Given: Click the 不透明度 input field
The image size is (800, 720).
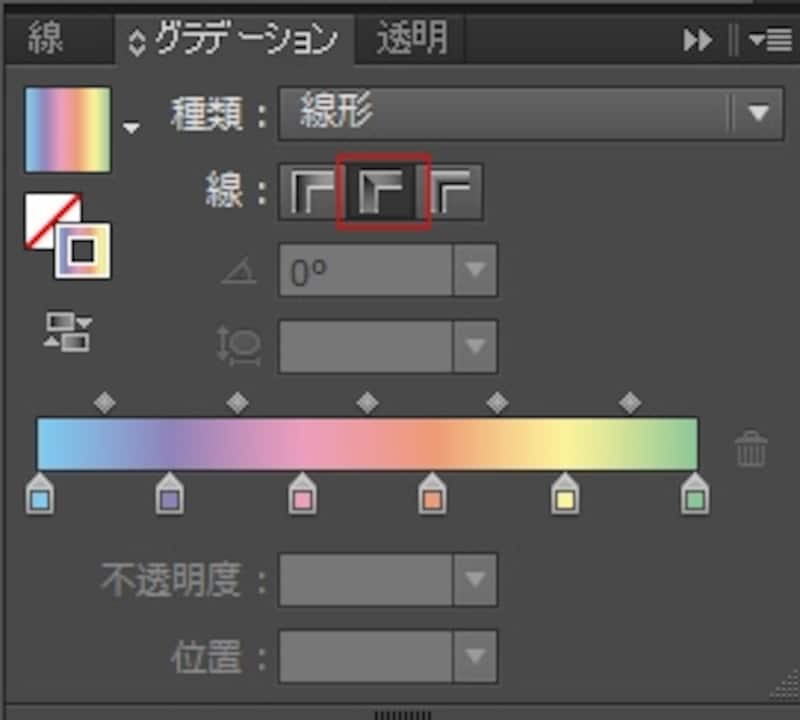Looking at the screenshot, I should click(x=366, y=580).
